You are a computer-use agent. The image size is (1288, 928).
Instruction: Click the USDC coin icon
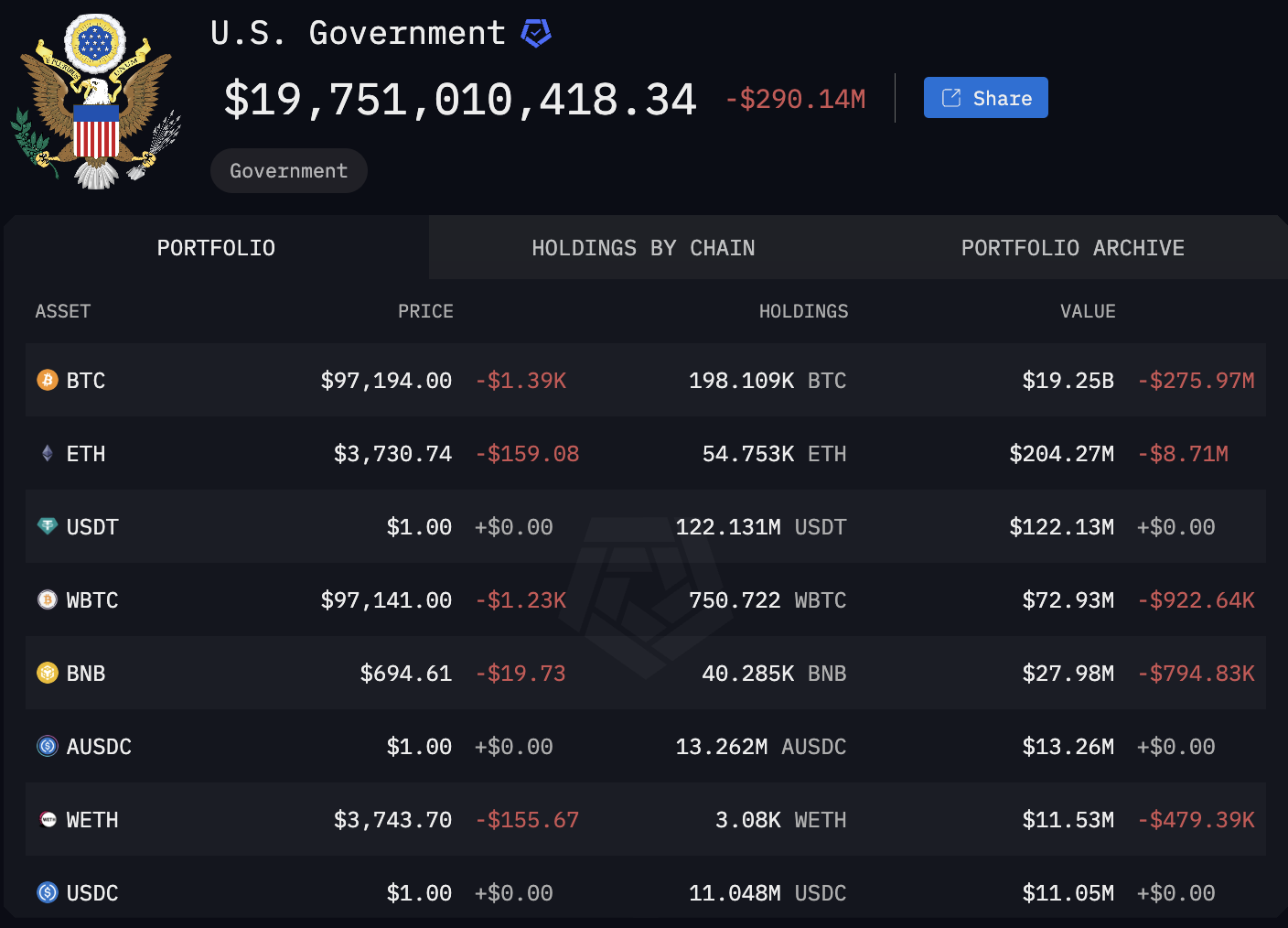click(48, 892)
